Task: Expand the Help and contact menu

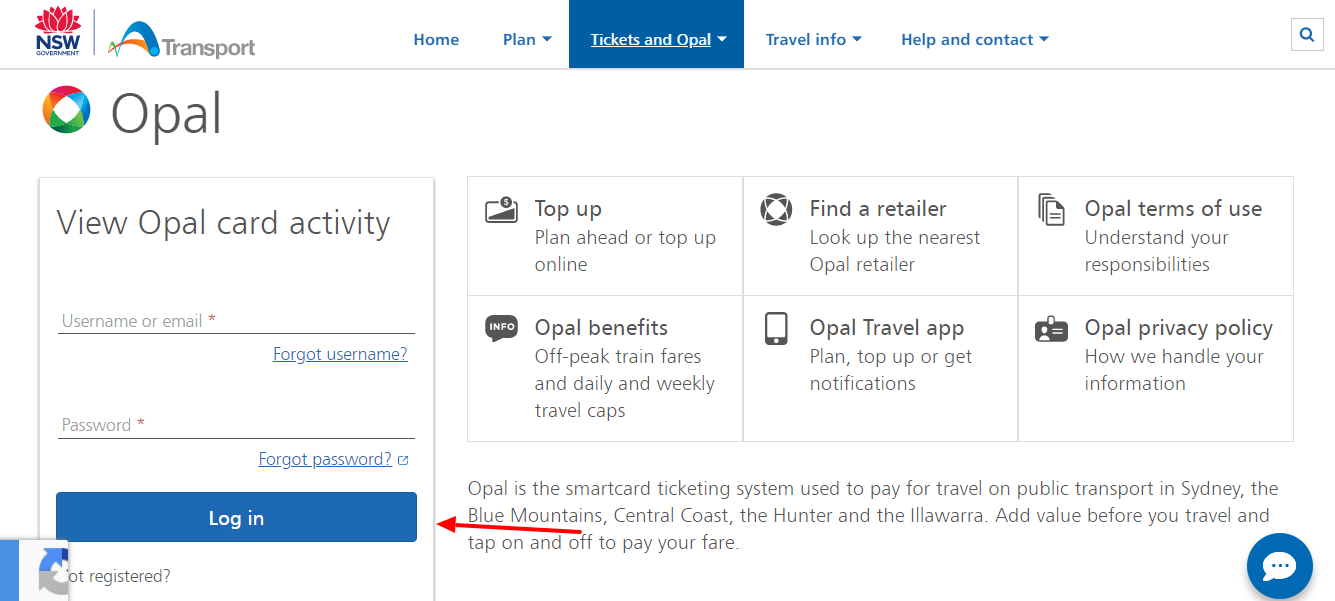Action: (973, 39)
